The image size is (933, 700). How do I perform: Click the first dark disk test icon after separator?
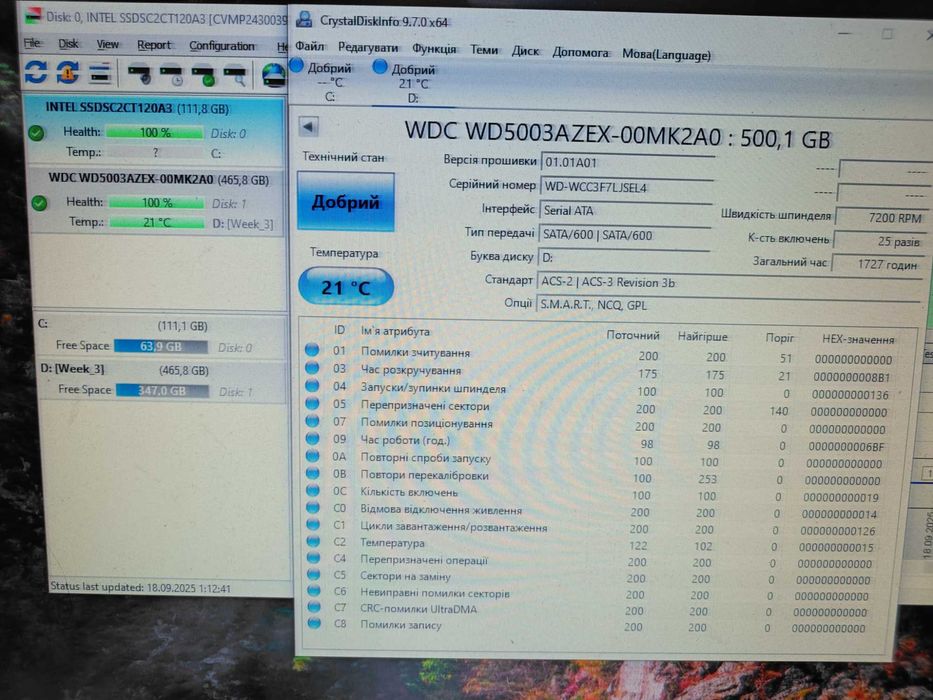[140, 75]
